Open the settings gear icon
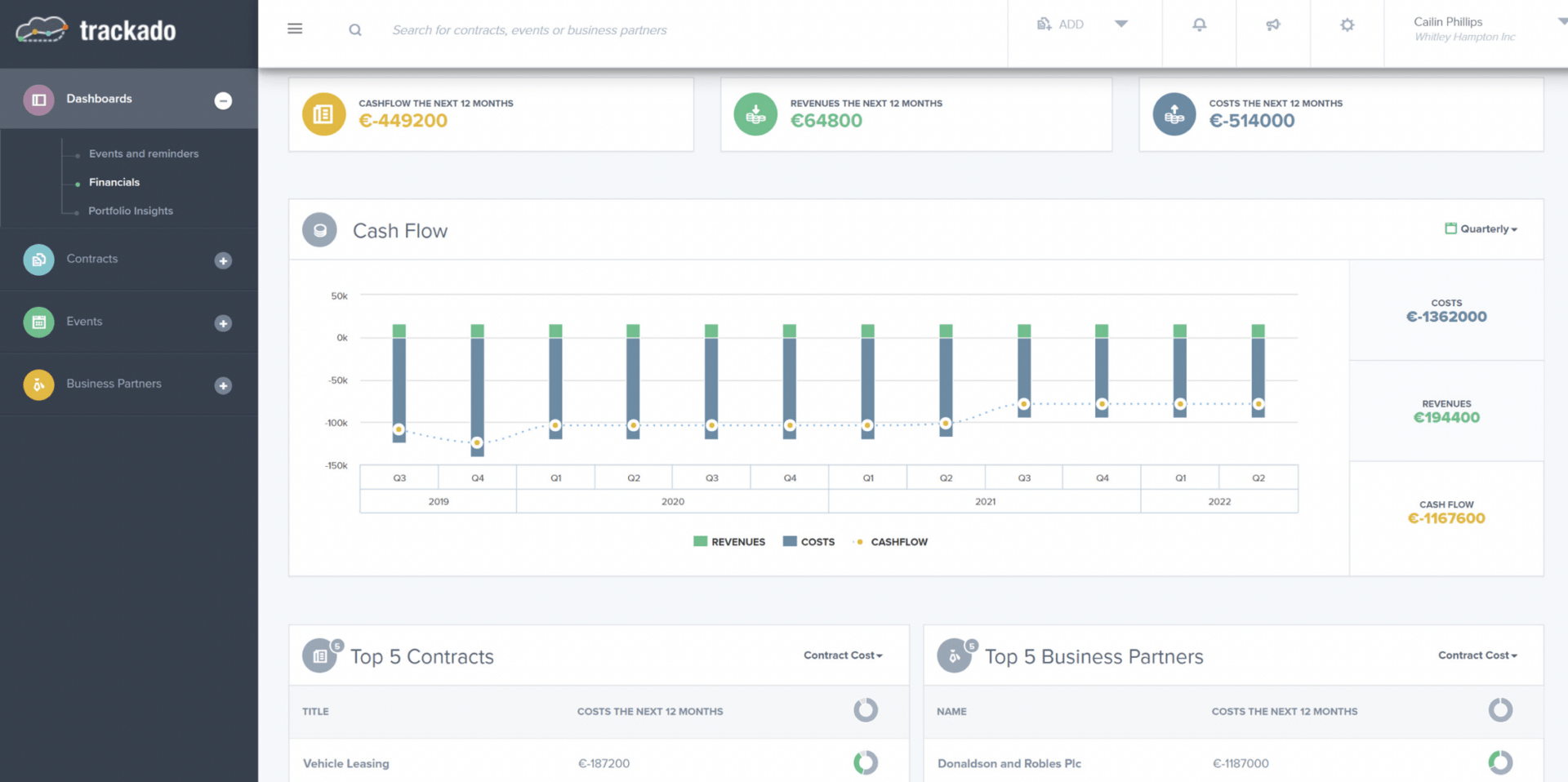Viewport: 1568px width, 782px height. 1346,24
